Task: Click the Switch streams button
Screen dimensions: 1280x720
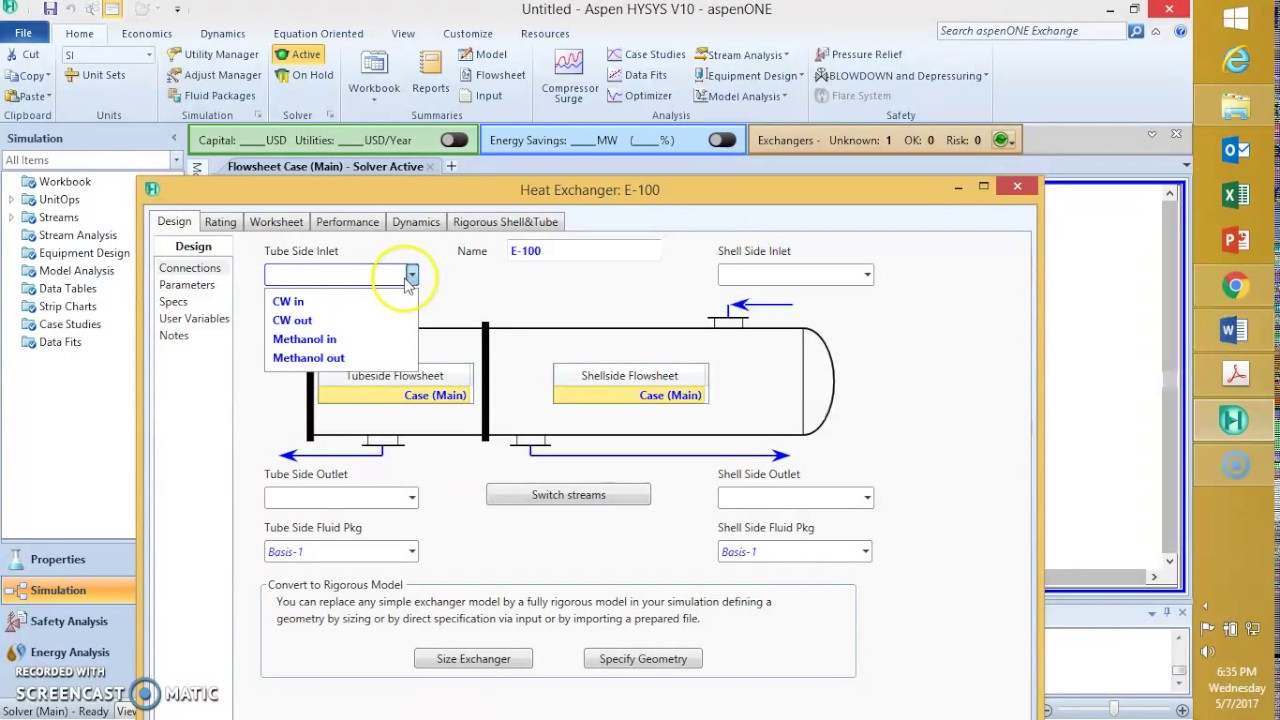Action: [568, 495]
